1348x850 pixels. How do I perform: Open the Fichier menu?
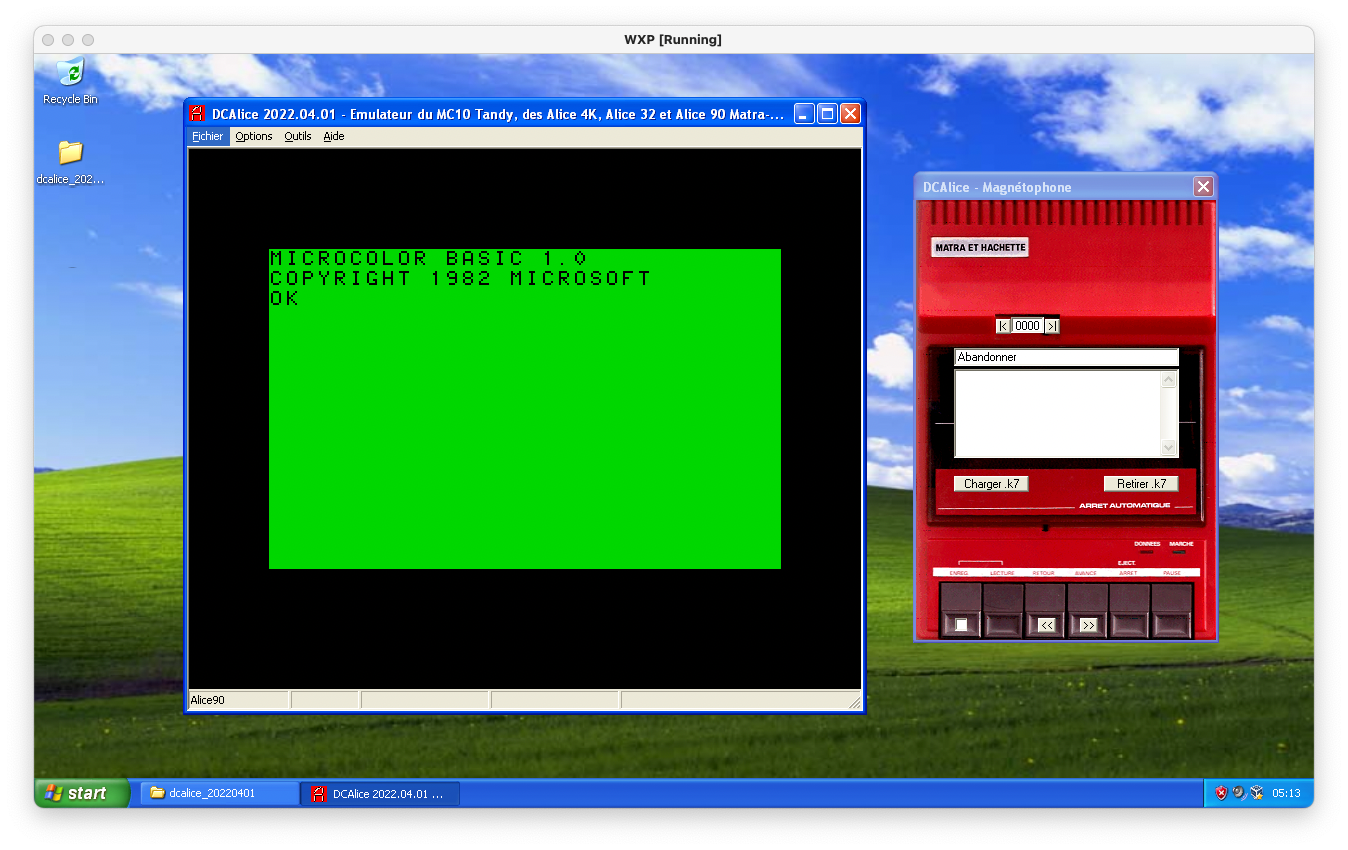pyautogui.click(x=208, y=136)
